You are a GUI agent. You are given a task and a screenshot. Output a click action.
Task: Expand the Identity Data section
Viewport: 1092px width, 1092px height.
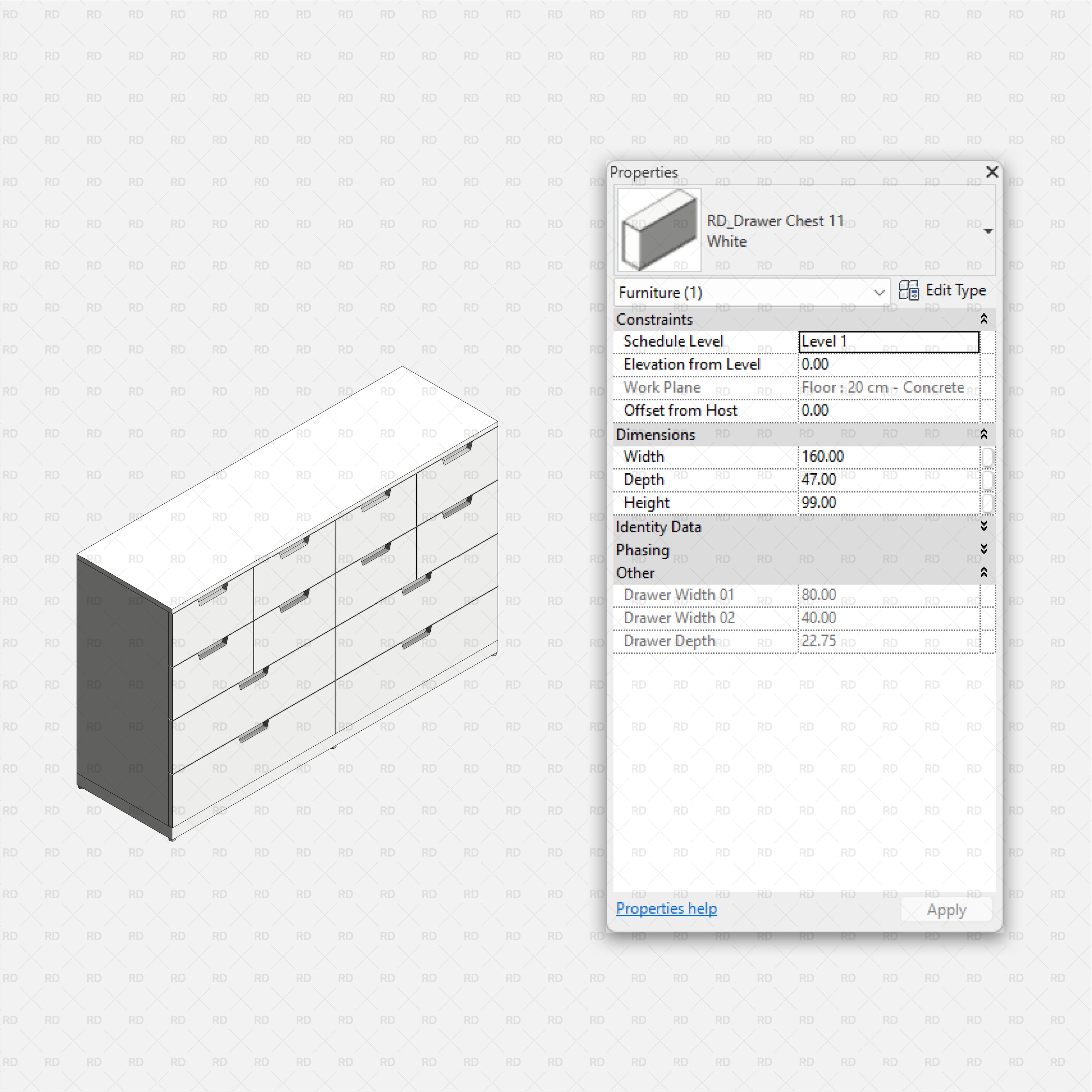coord(983,526)
